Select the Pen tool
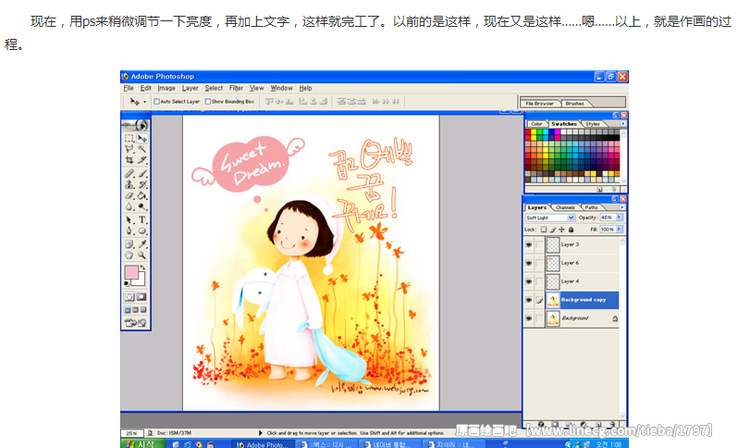The height and width of the screenshot is (448, 750). click(130, 231)
